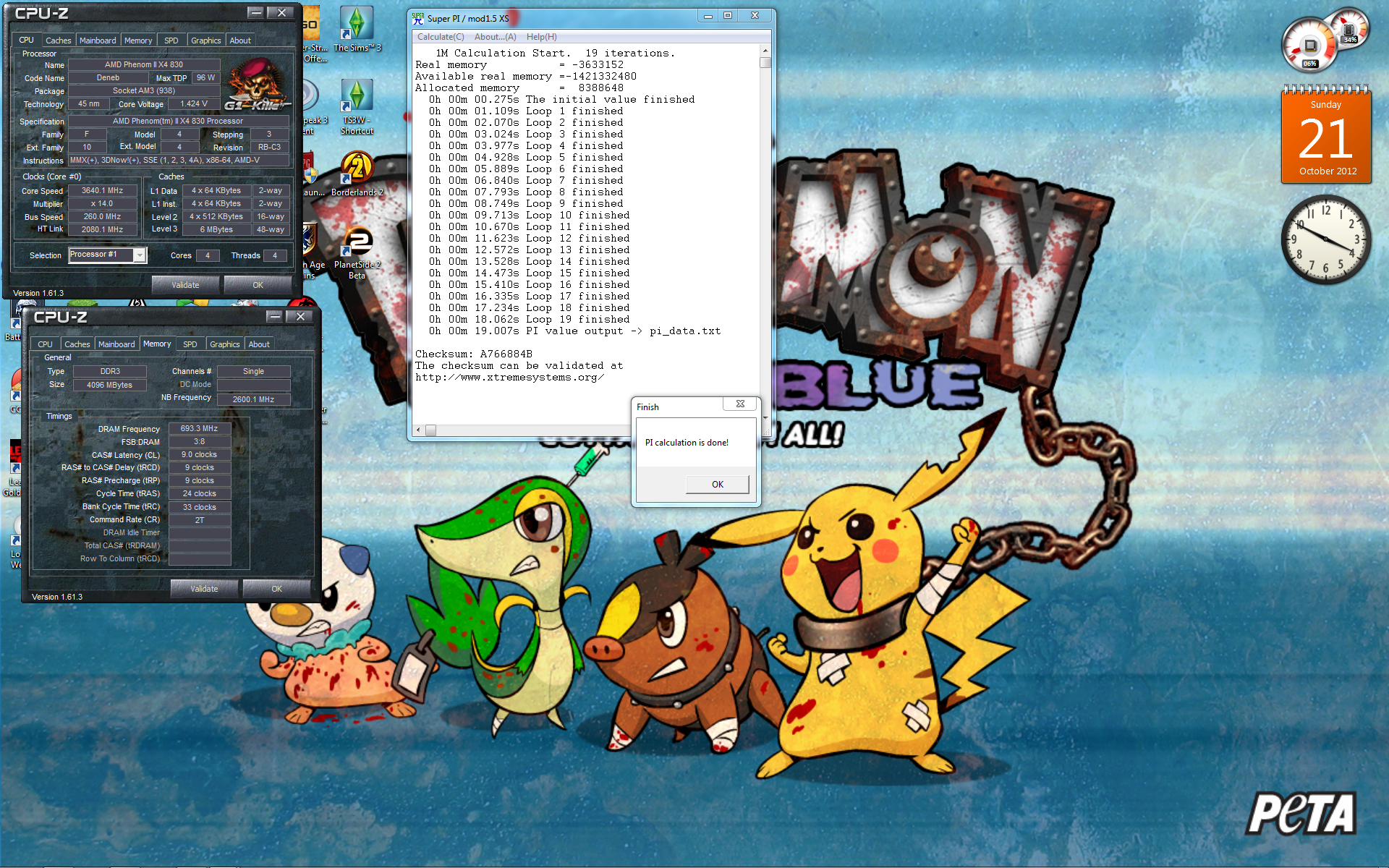The image size is (1389, 868).
Task: Open the Calculate(C) menu in Super PI
Action: 441,37
